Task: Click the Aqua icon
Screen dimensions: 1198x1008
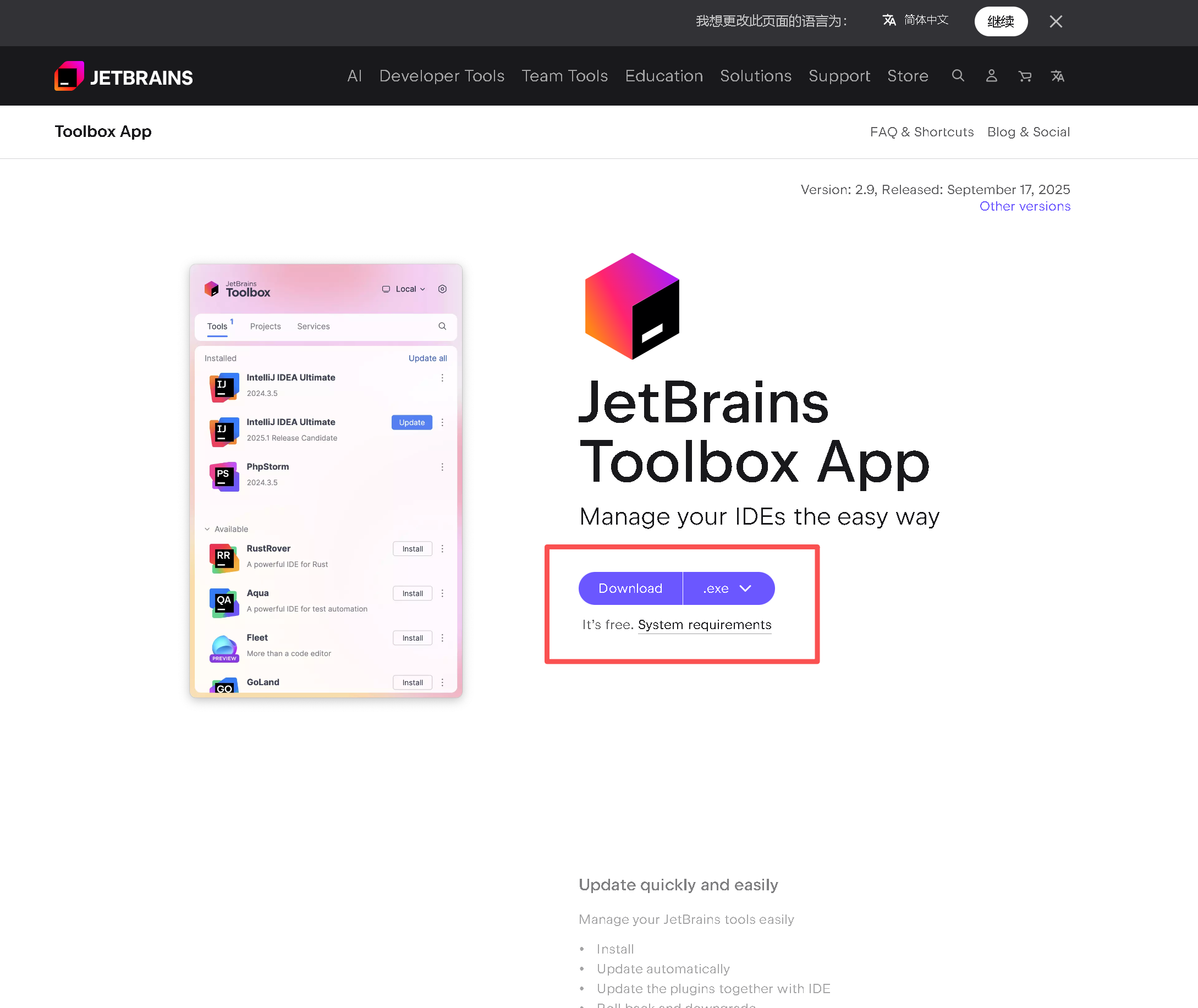Action: (x=224, y=603)
